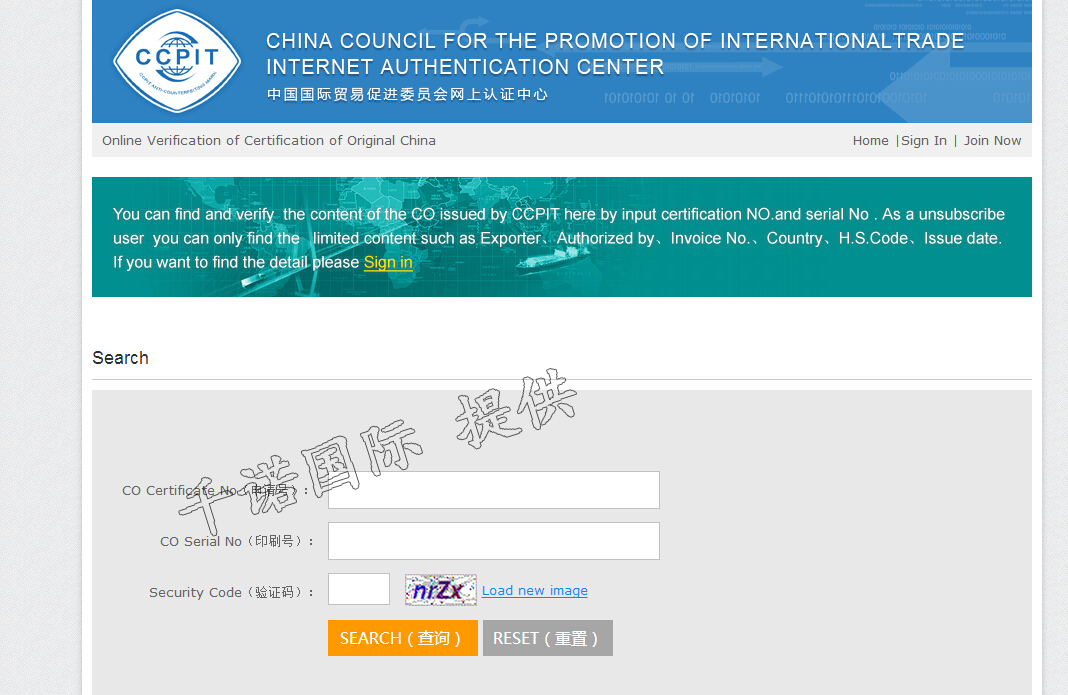Click the Search section heading
This screenshot has height=695, width=1068.
point(120,358)
